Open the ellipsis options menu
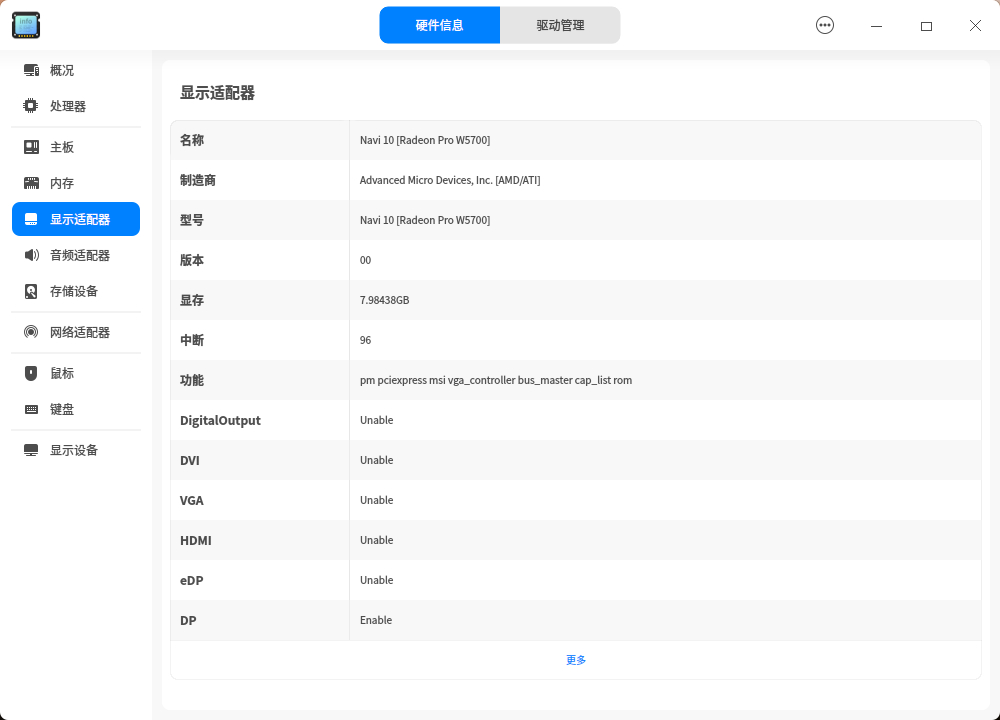Image resolution: width=1000 pixels, height=720 pixels. point(824,24)
